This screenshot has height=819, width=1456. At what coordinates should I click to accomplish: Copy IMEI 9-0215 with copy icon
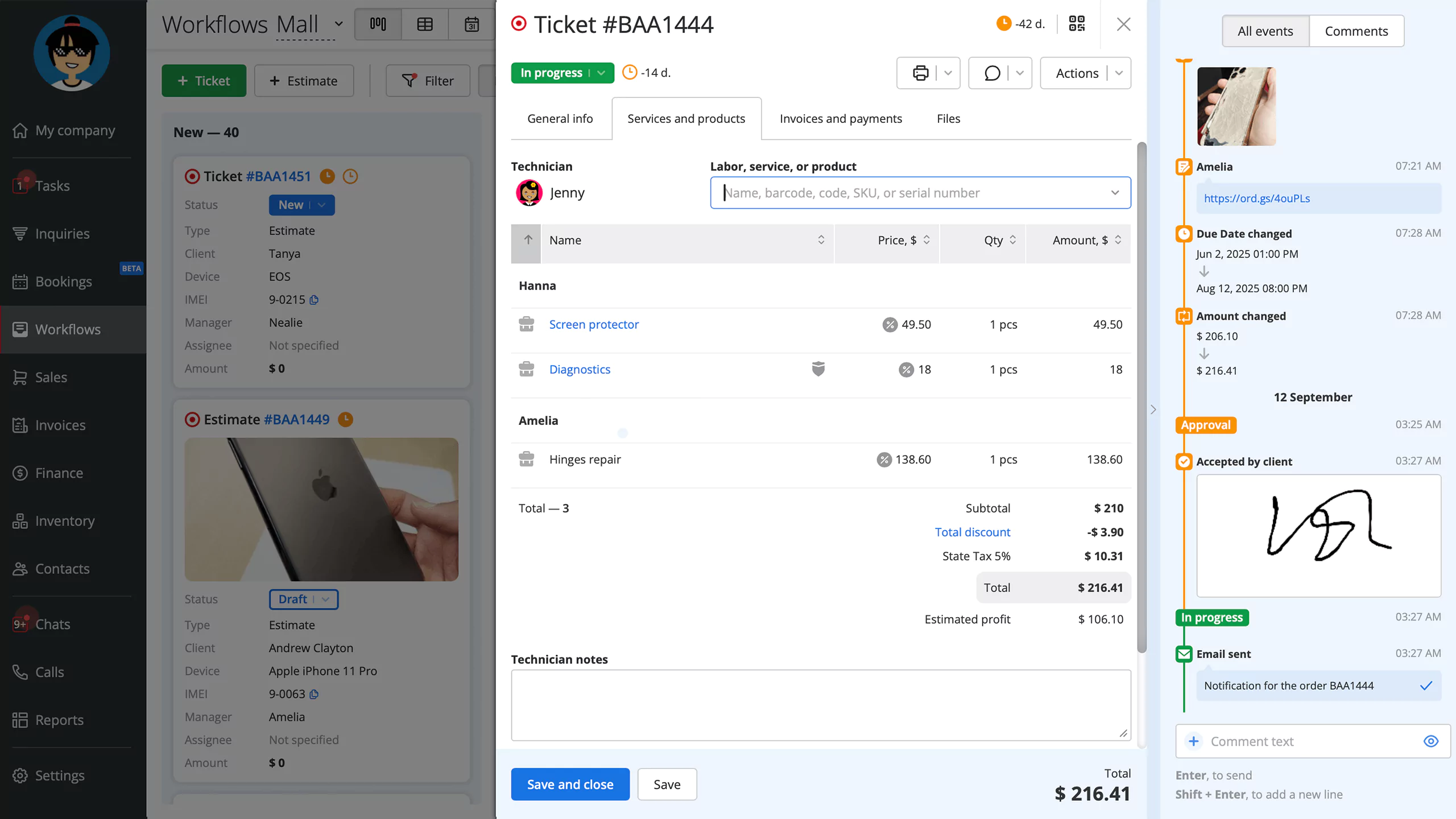314,300
